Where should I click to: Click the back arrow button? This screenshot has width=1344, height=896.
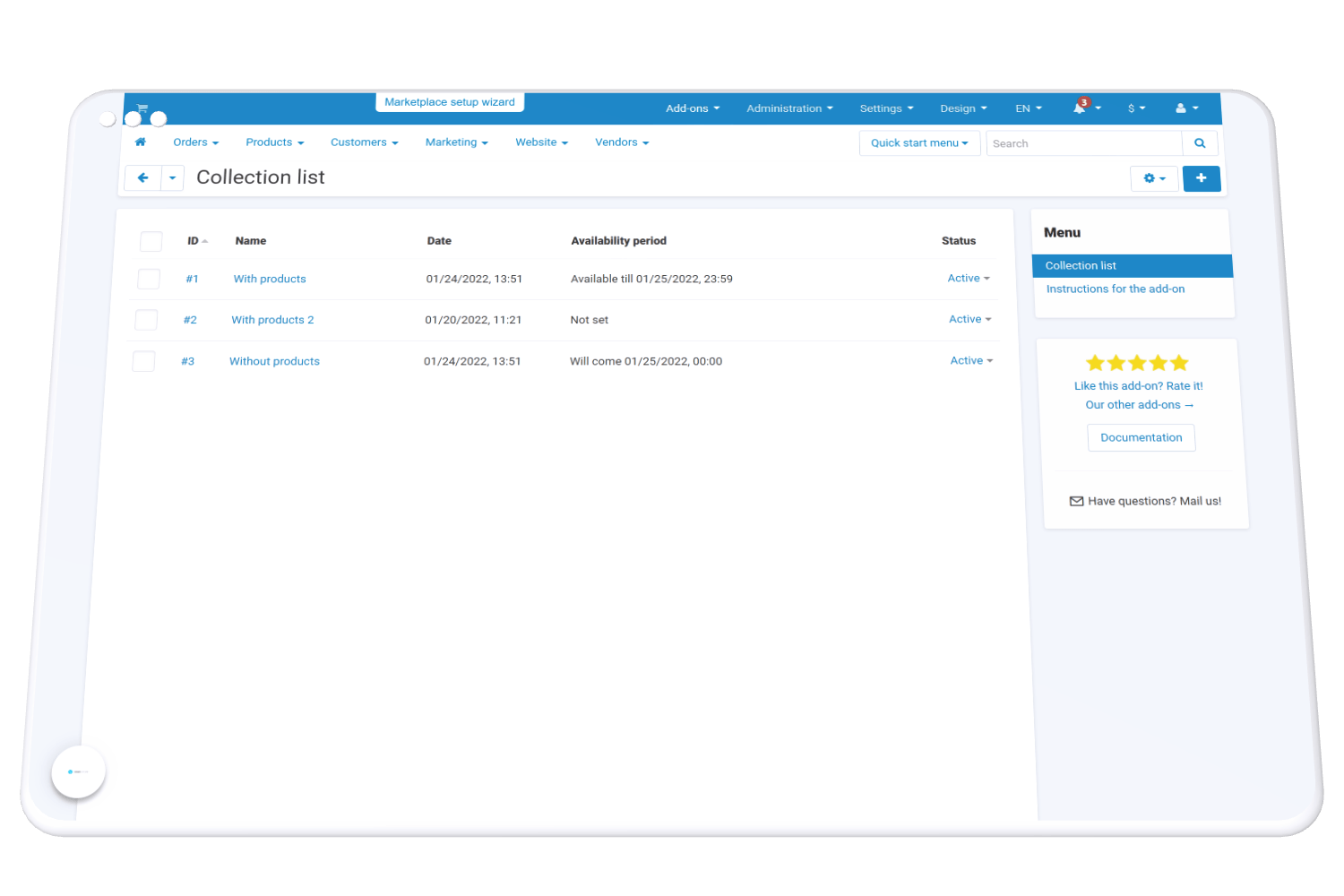point(142,177)
